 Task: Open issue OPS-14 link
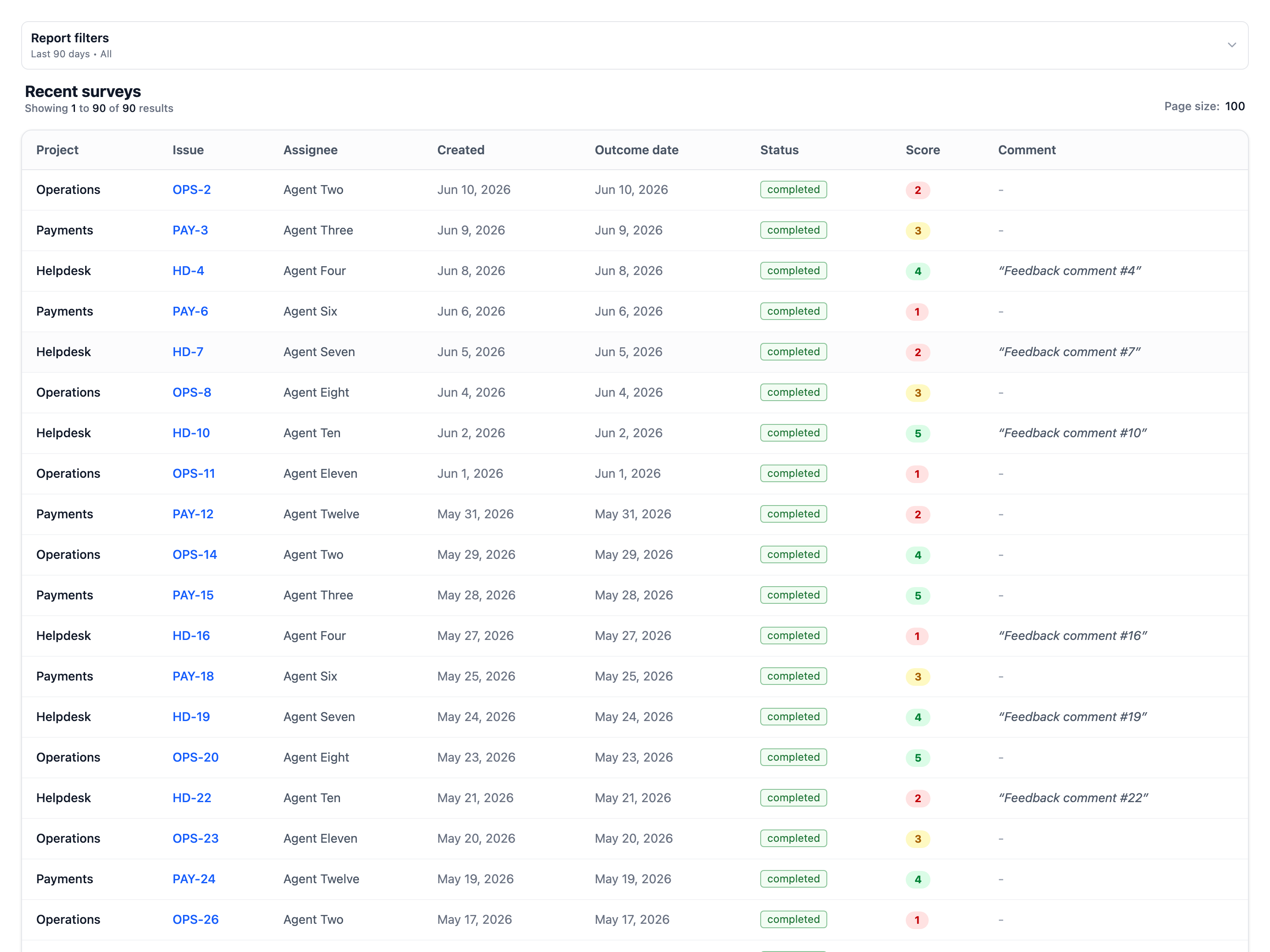(x=194, y=555)
